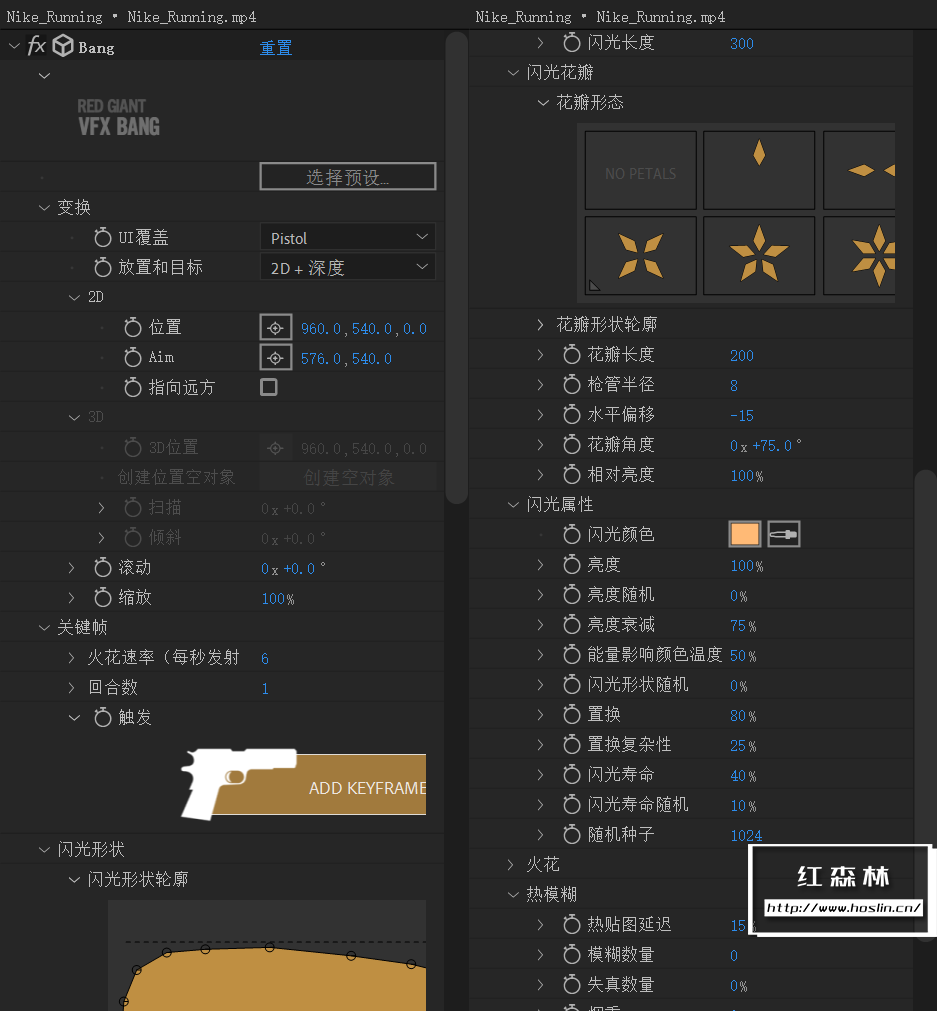The height and width of the screenshot is (1011, 937).
Task: Toggle stopwatch for 闪光颜色
Action: tap(571, 534)
